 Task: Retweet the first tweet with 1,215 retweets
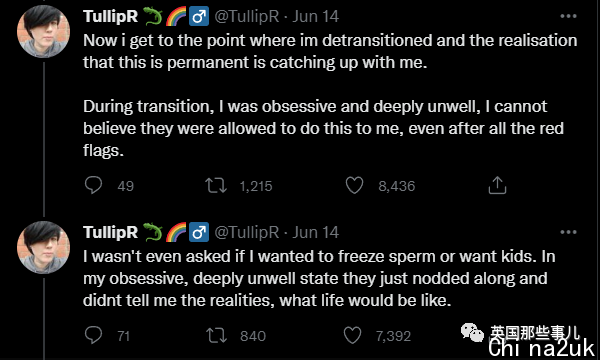pyautogui.click(x=216, y=186)
